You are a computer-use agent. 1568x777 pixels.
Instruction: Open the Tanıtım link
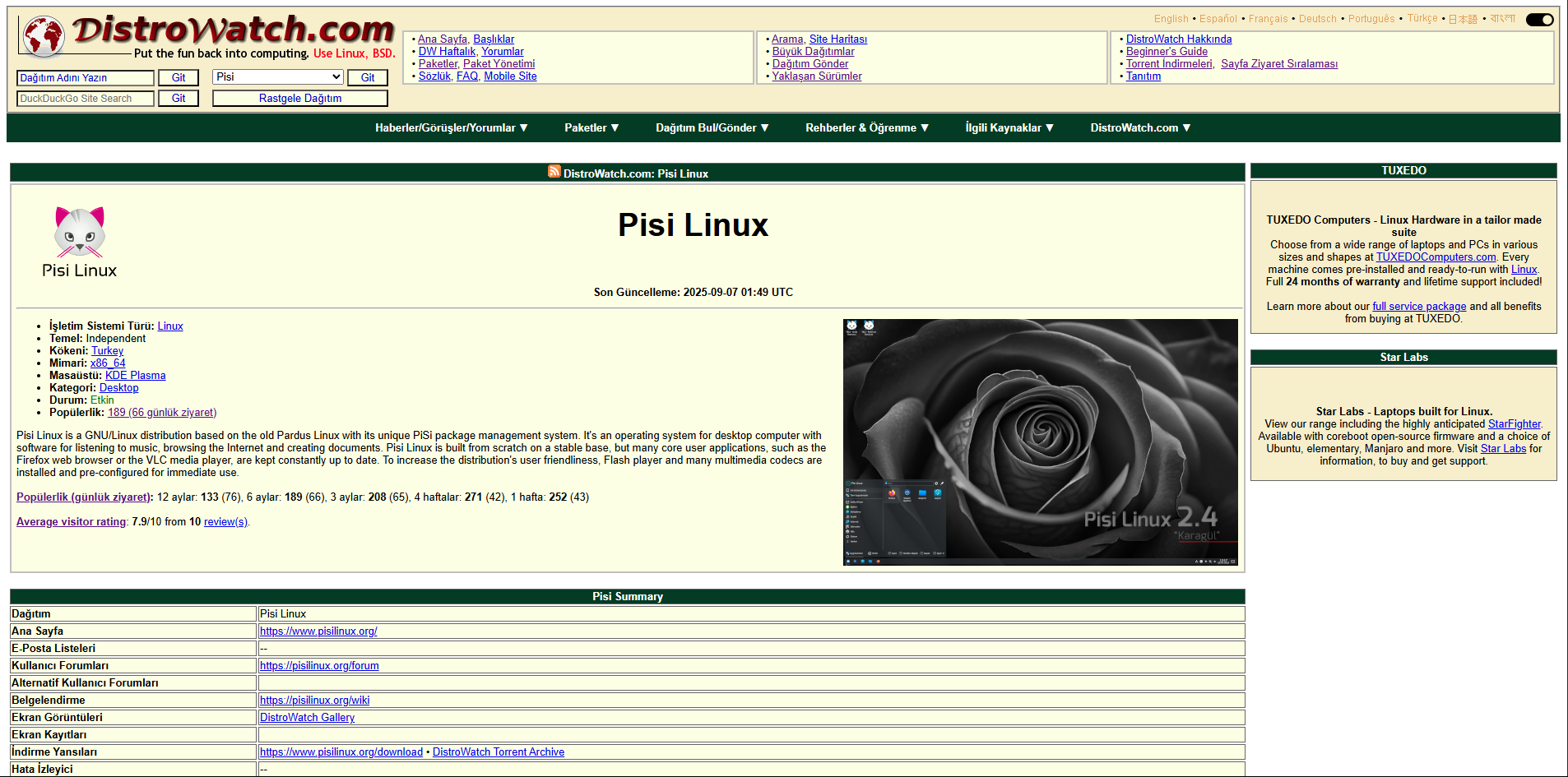[1144, 76]
